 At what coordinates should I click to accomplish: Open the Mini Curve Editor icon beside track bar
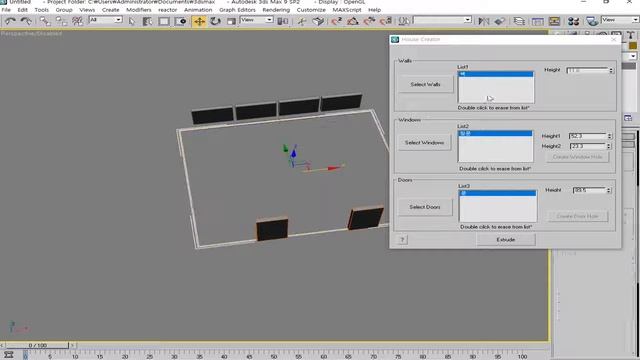8,355
